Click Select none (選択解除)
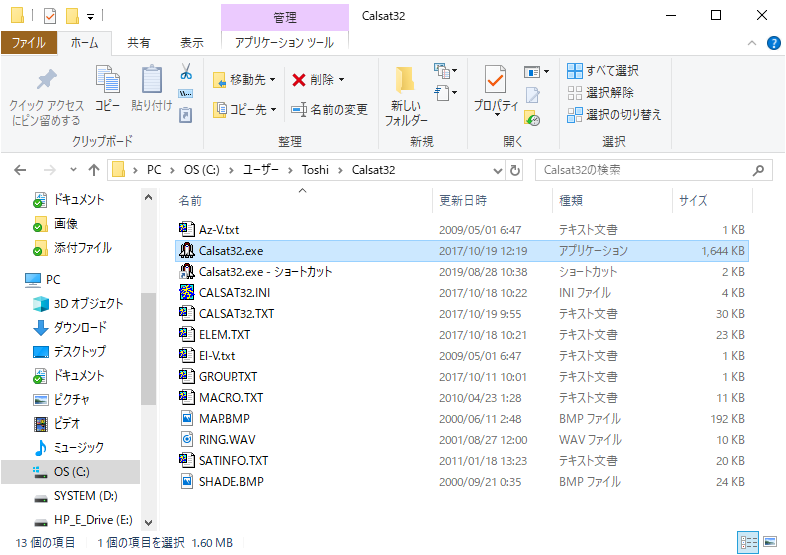Viewport: 786px width, 555px height. point(600,93)
